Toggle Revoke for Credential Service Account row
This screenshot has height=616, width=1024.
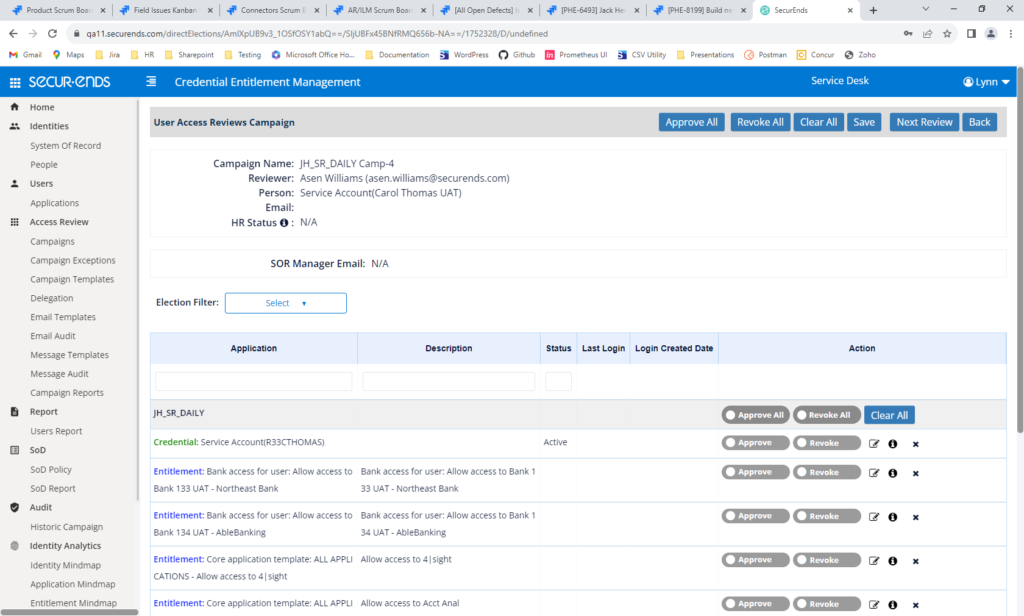click(827, 443)
